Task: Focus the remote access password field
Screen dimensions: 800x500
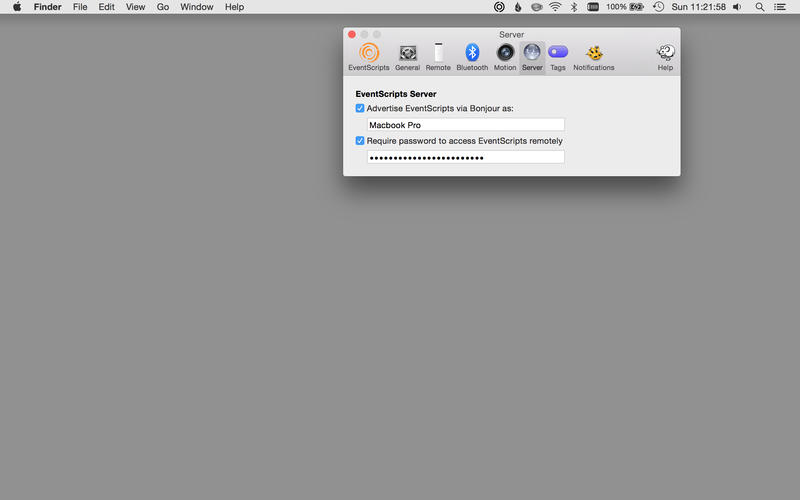Action: tap(465, 158)
